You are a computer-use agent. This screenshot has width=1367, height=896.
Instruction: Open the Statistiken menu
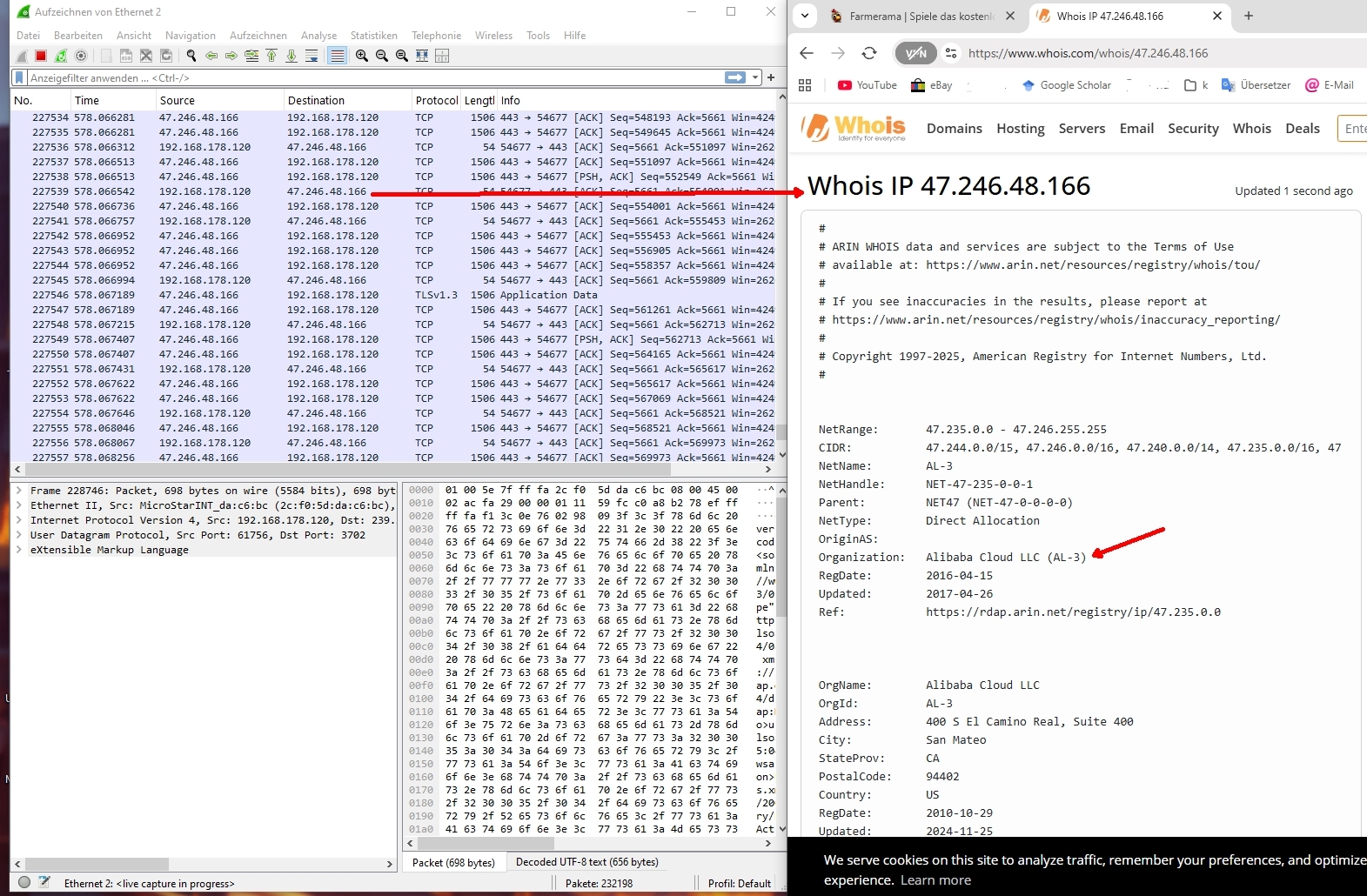(x=373, y=36)
